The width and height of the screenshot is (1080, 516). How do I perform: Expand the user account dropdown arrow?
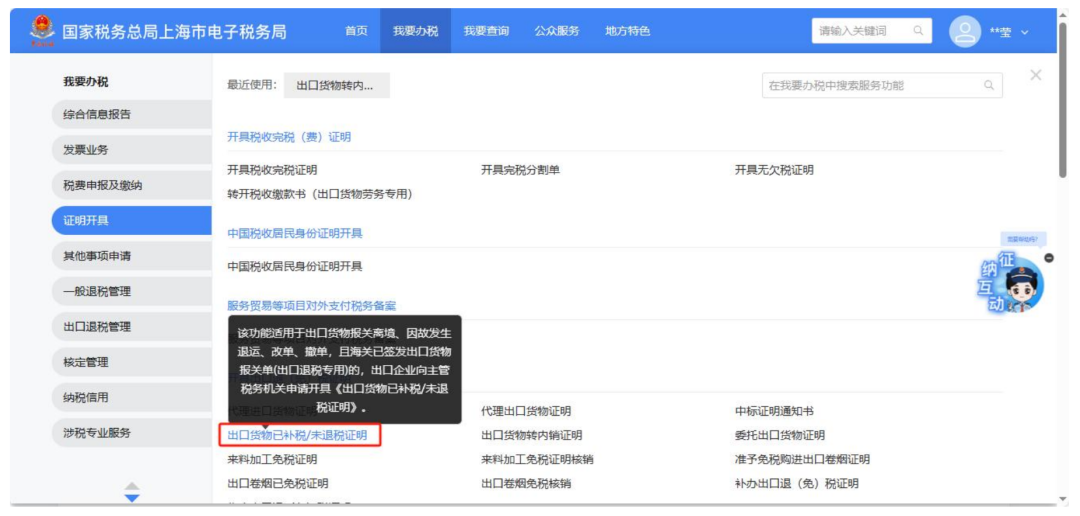point(1024,32)
